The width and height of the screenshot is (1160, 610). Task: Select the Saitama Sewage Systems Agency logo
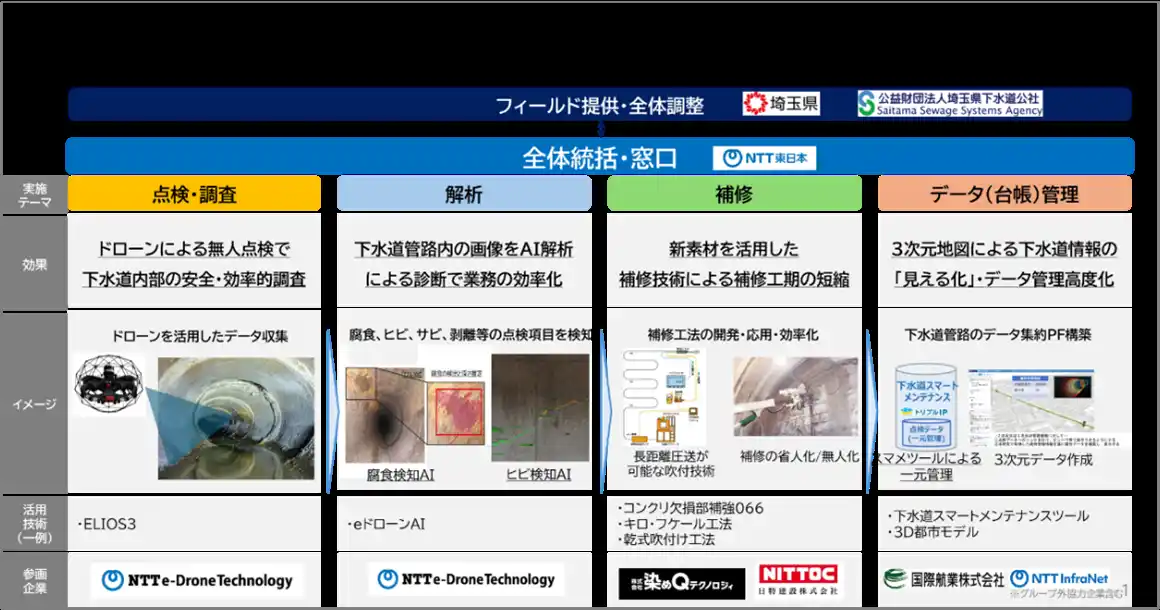949,104
